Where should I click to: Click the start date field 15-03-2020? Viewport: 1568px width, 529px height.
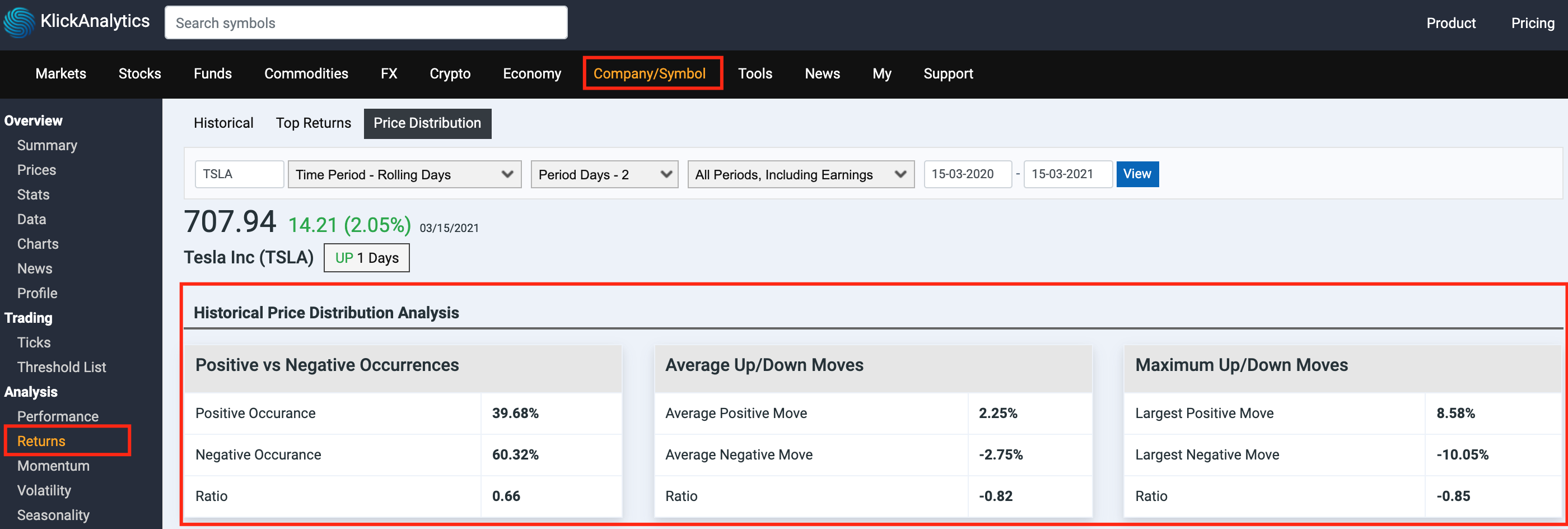coord(967,174)
